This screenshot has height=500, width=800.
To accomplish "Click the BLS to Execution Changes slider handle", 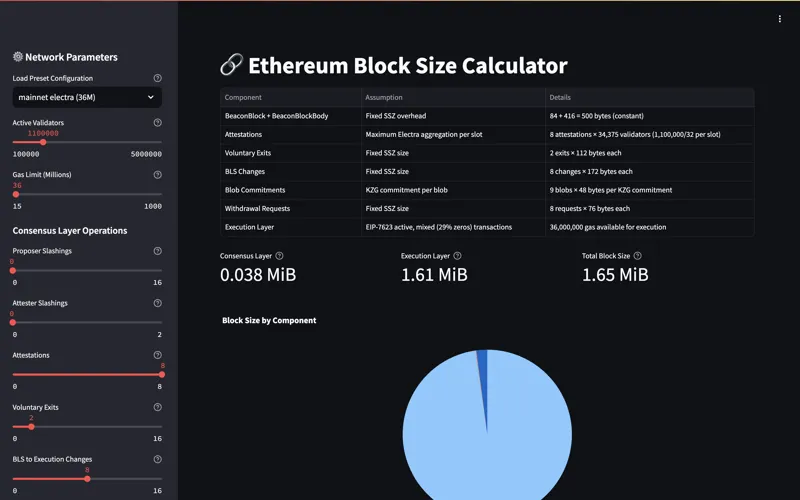I will (x=87, y=479).
